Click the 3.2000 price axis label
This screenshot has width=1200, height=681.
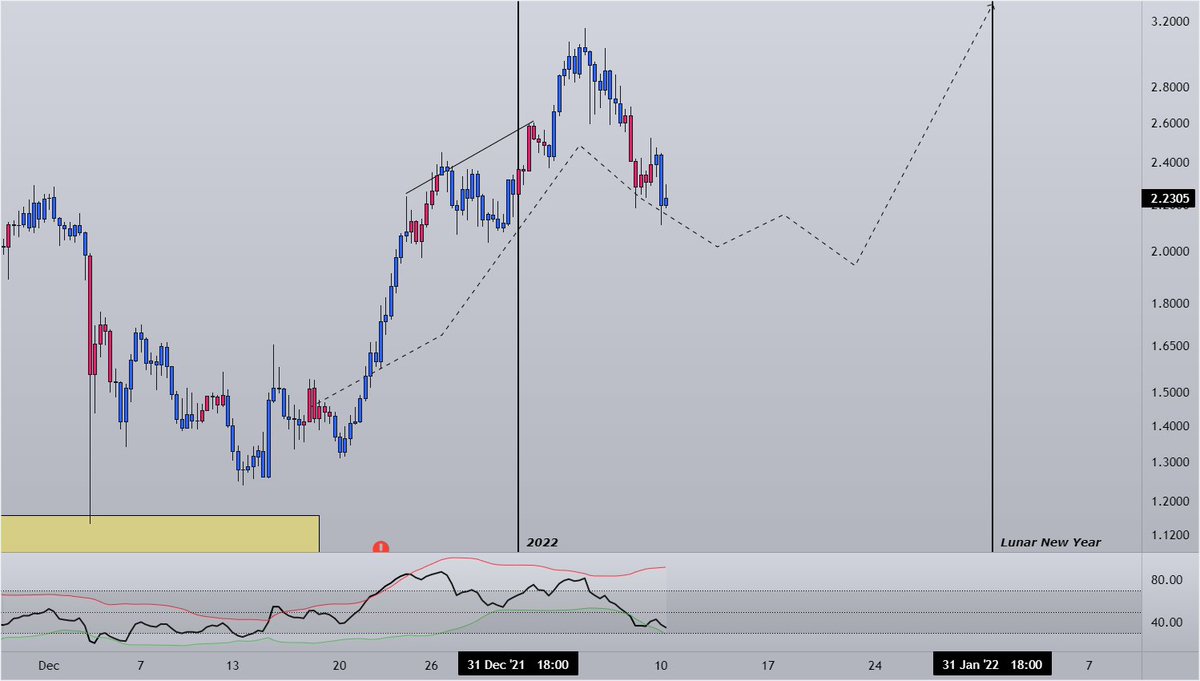point(1169,21)
